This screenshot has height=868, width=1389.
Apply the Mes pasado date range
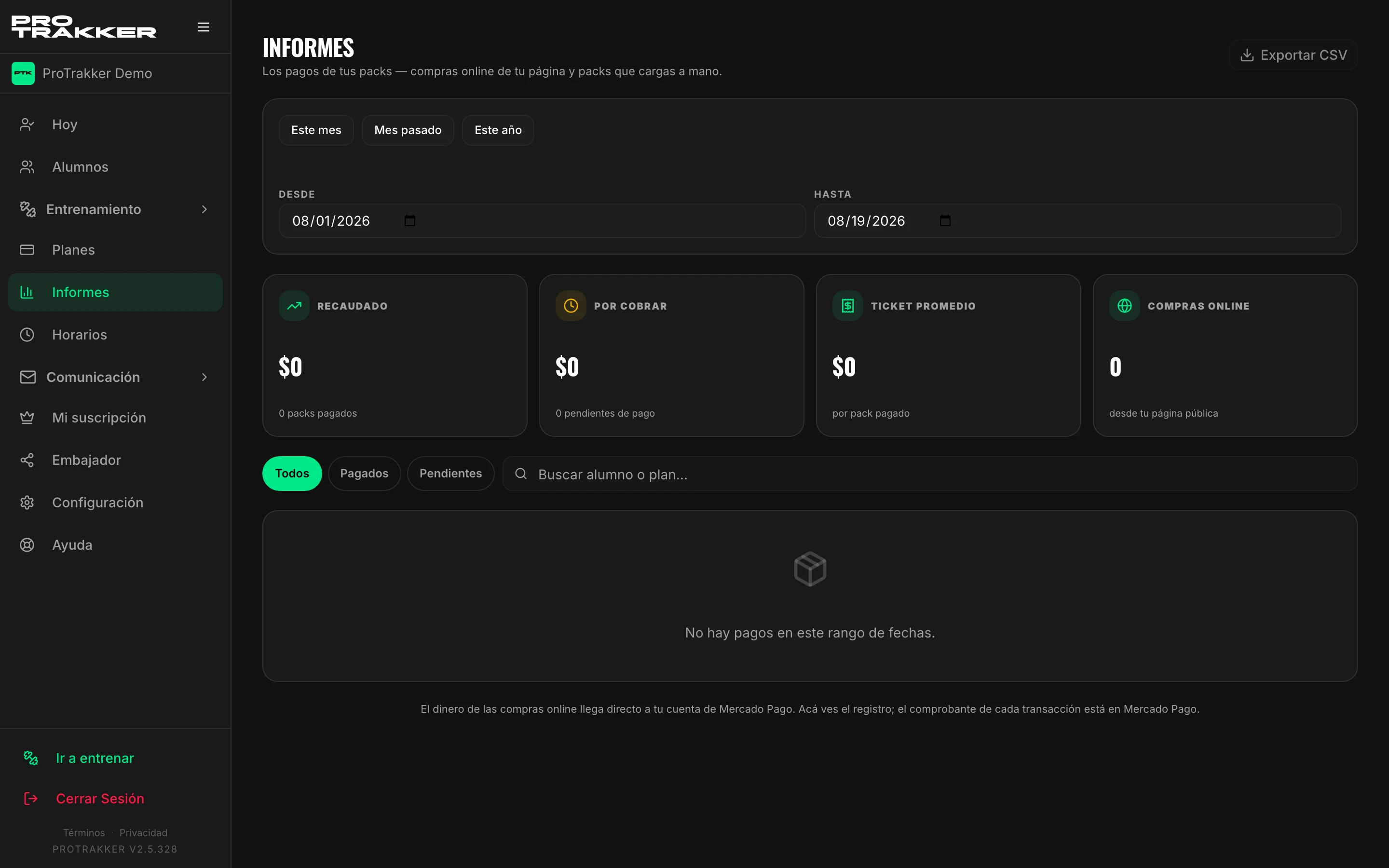click(408, 130)
